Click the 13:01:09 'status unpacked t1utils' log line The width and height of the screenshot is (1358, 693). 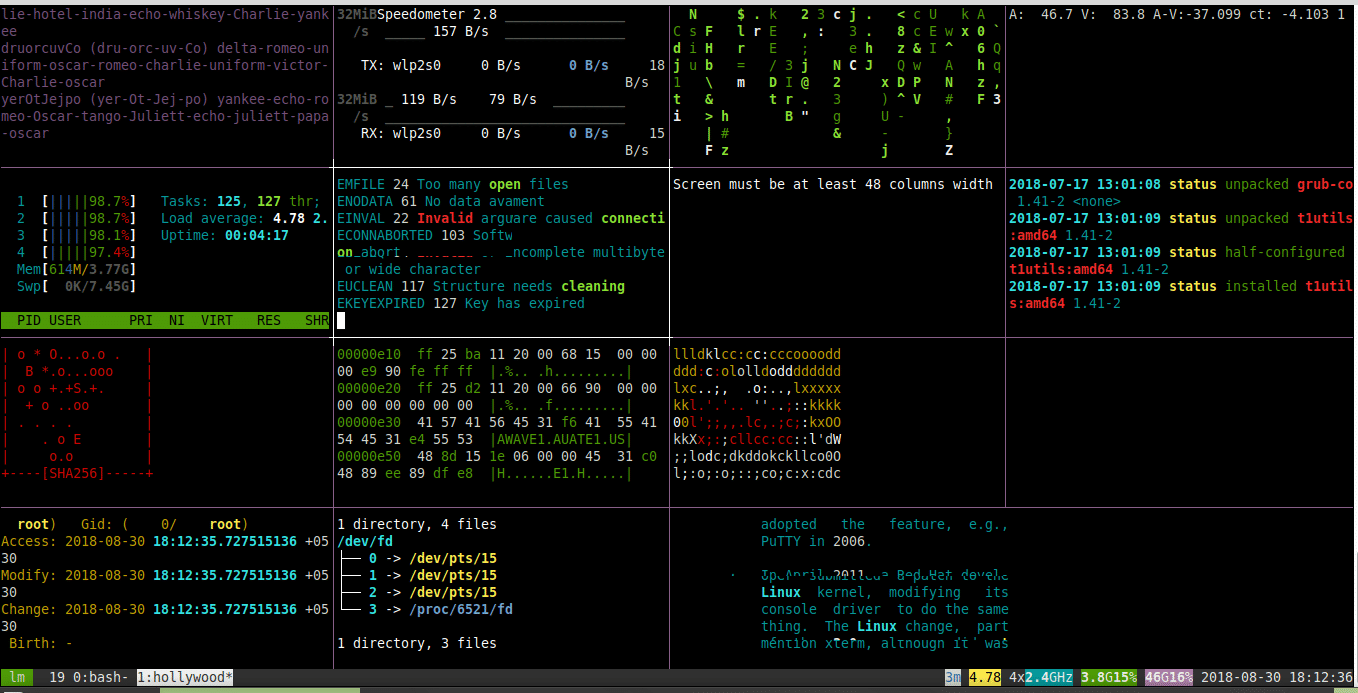(1181, 218)
